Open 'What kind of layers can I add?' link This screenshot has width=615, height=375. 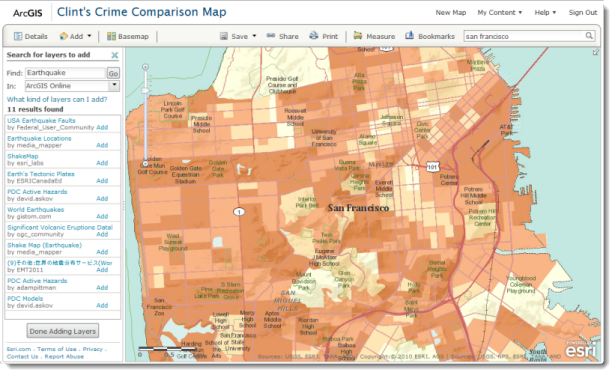click(x=57, y=100)
